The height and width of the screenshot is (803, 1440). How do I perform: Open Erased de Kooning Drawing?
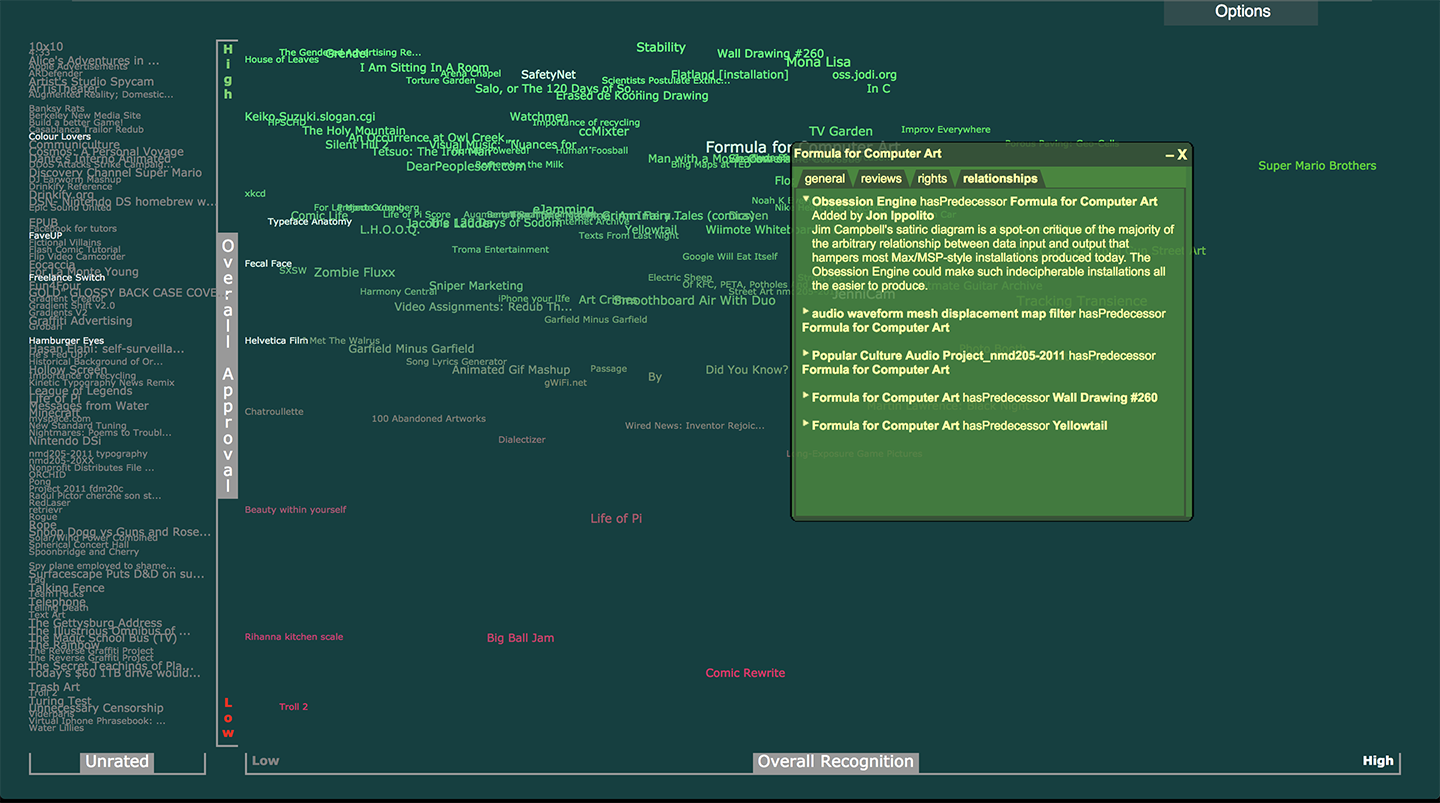click(x=632, y=96)
